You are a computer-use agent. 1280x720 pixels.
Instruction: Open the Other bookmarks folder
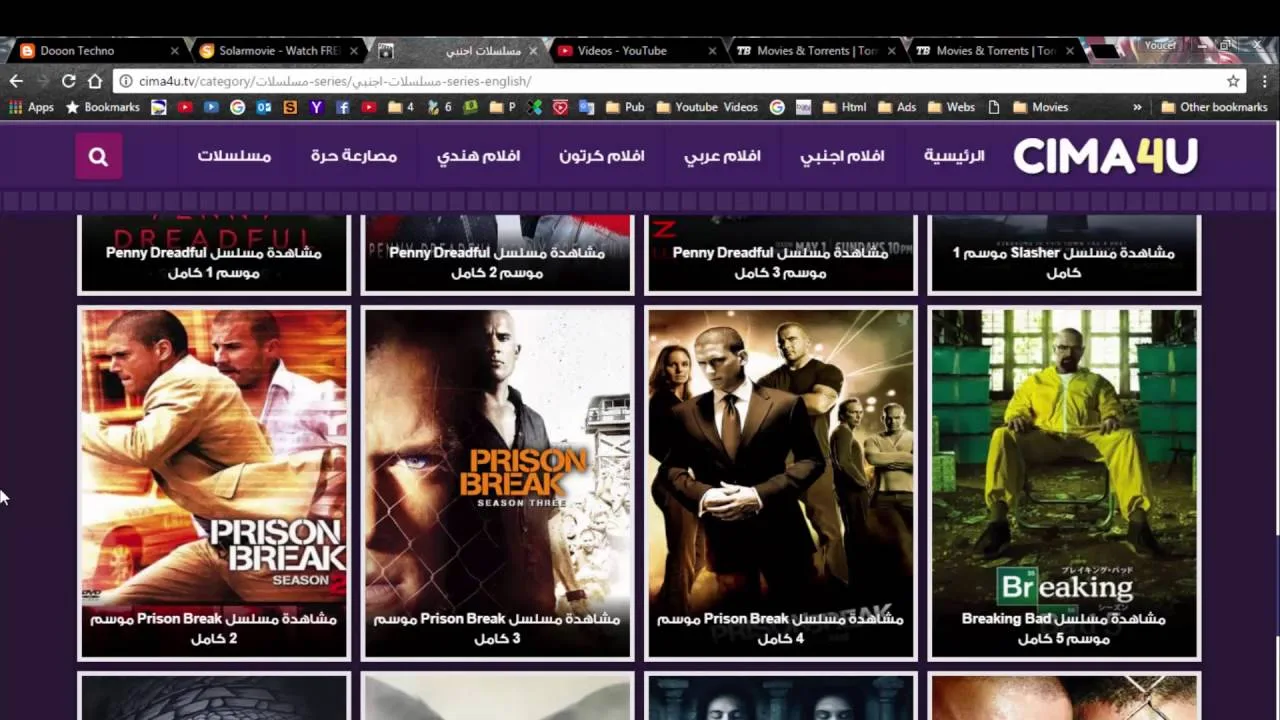(x=1214, y=107)
